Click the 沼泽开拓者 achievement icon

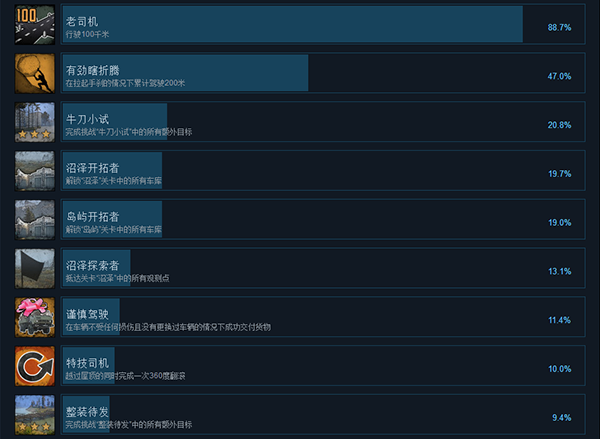34,171
